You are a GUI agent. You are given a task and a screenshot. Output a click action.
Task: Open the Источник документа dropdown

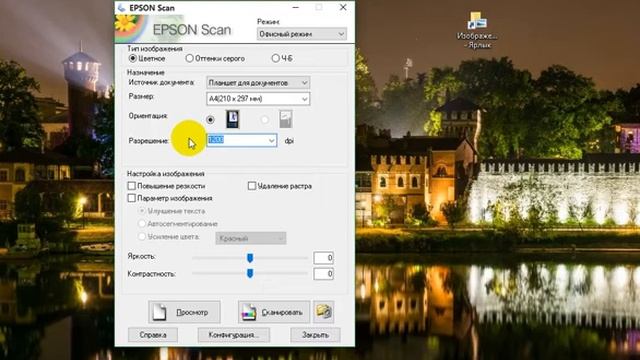(x=258, y=83)
